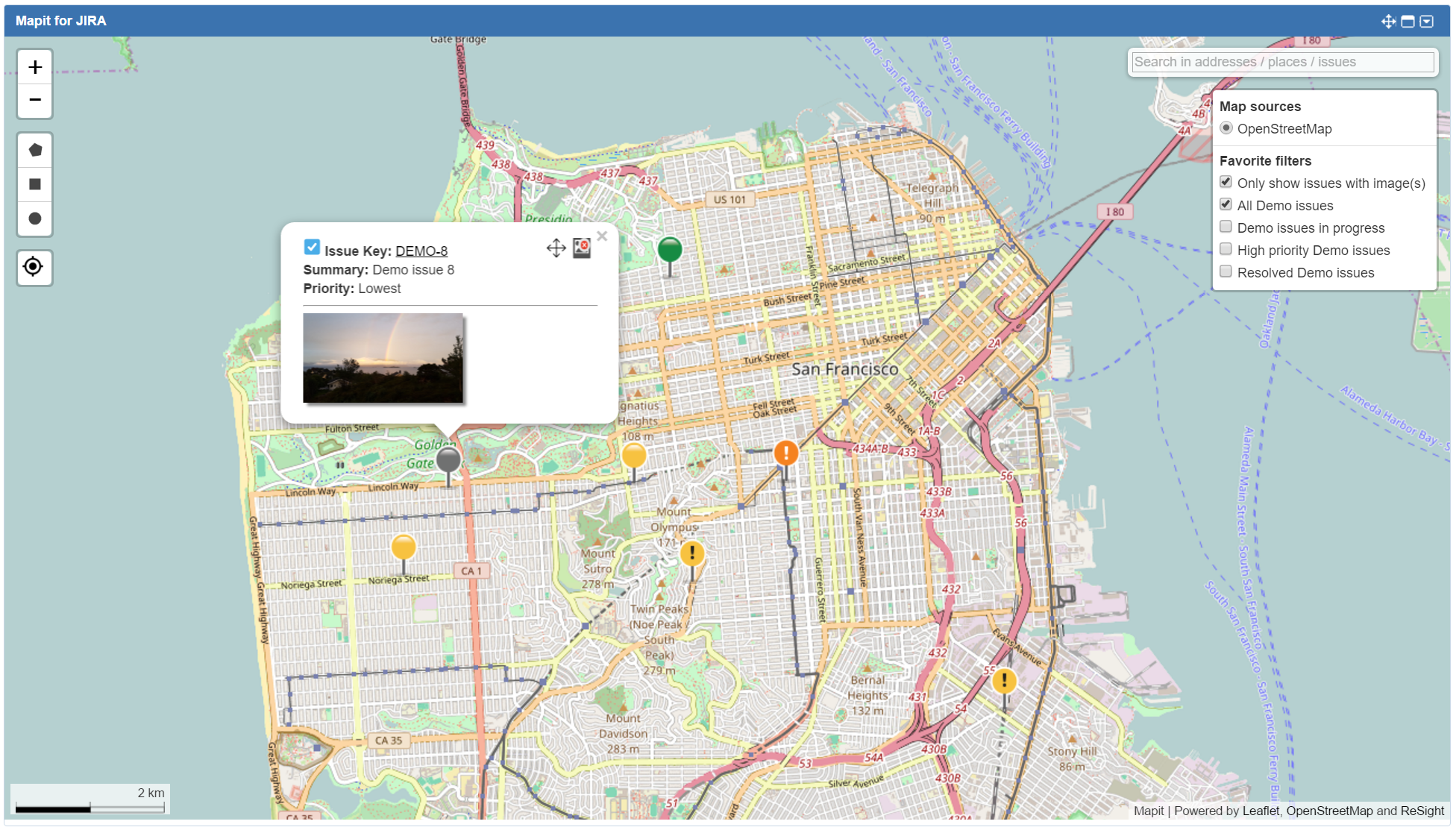Click the move marker icon in popup
The width and height of the screenshot is (1456, 833).
point(556,248)
